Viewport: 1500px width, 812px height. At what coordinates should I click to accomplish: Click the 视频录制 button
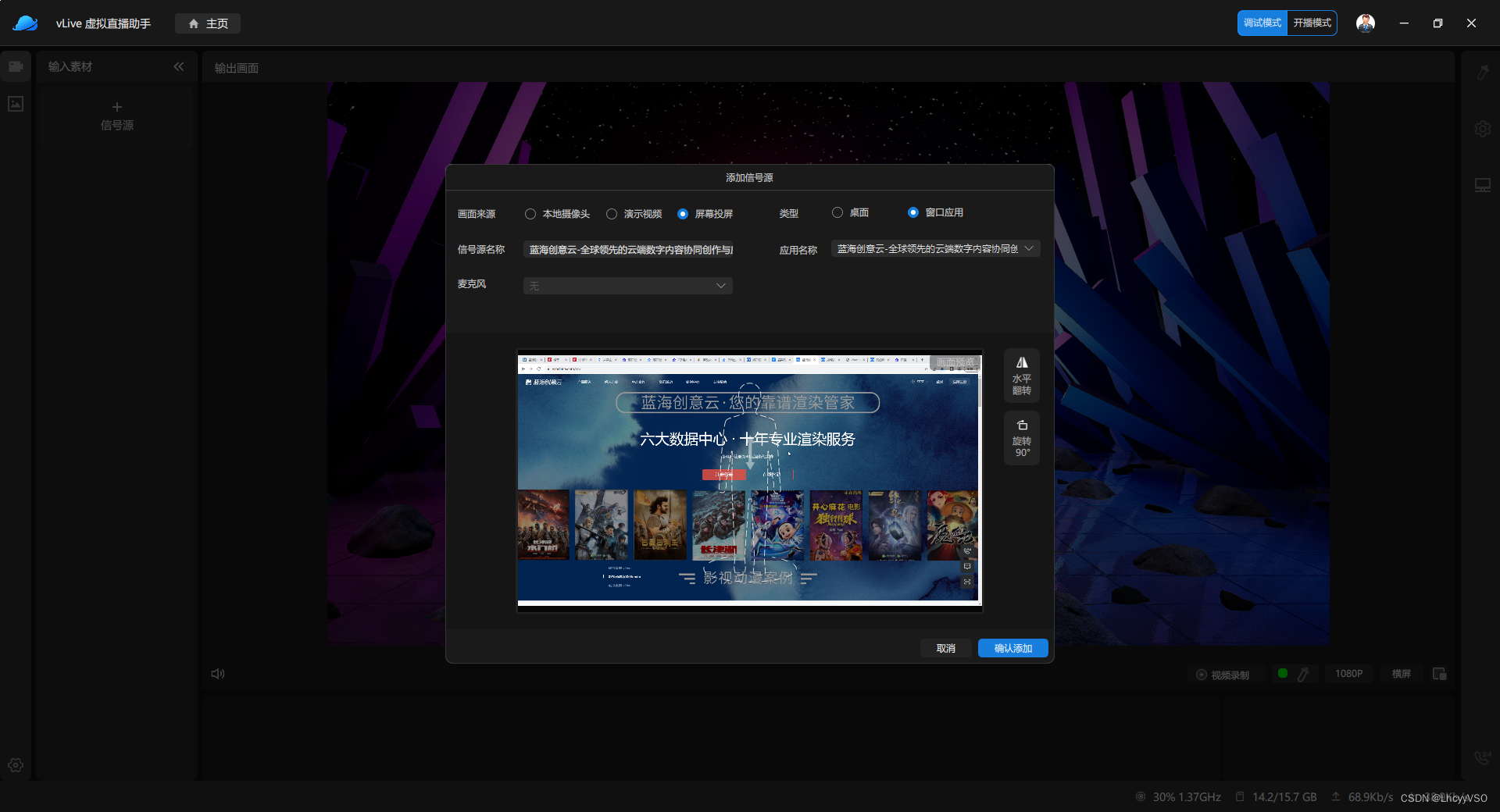tap(1223, 675)
